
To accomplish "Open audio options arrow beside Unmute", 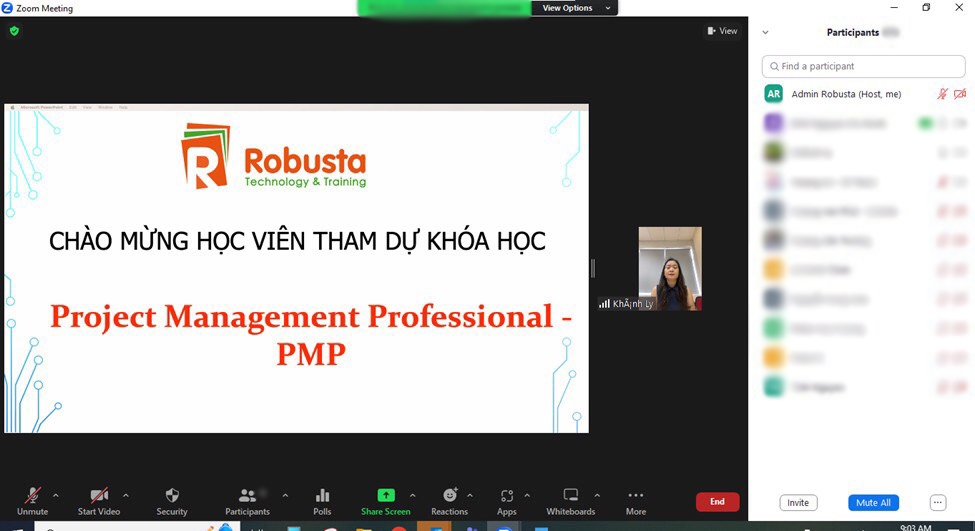I will [x=56, y=496].
